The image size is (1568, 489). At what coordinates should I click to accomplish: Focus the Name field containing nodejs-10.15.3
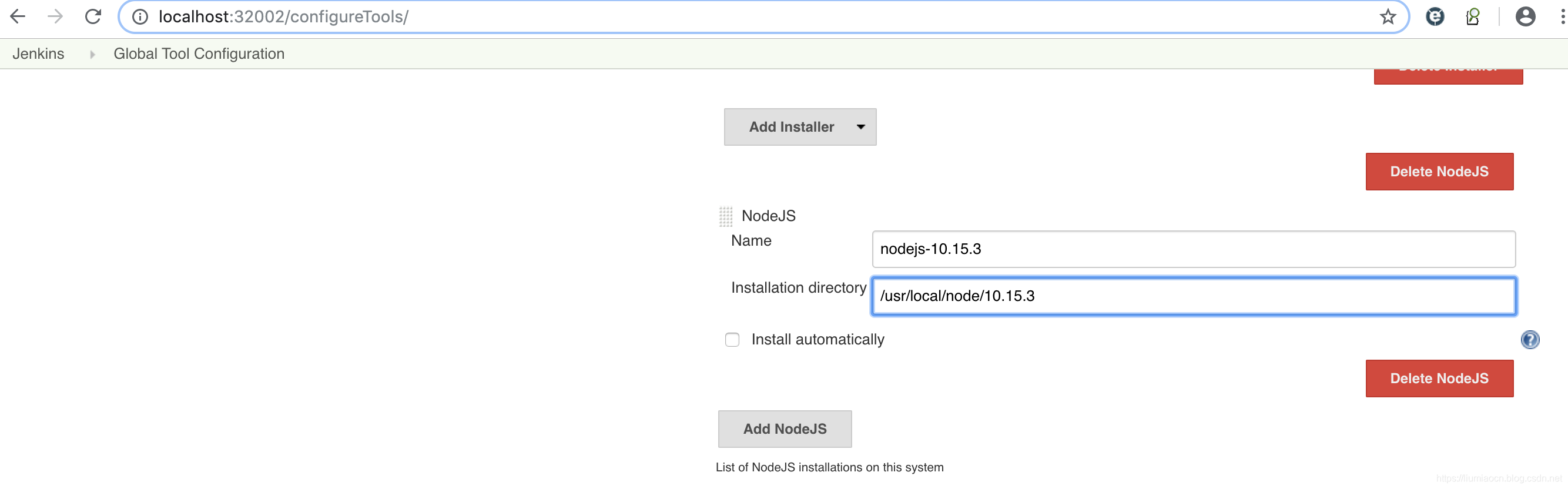click(1193, 249)
